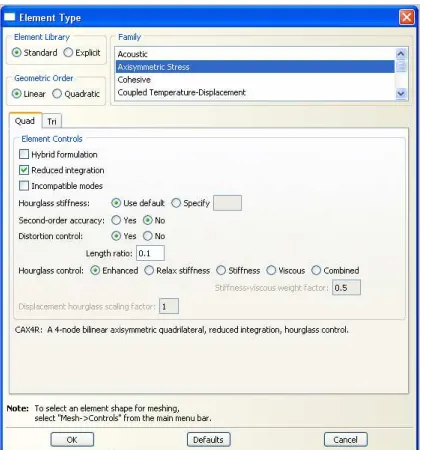Set Hourglass stiffness to Use default

coord(116,203)
